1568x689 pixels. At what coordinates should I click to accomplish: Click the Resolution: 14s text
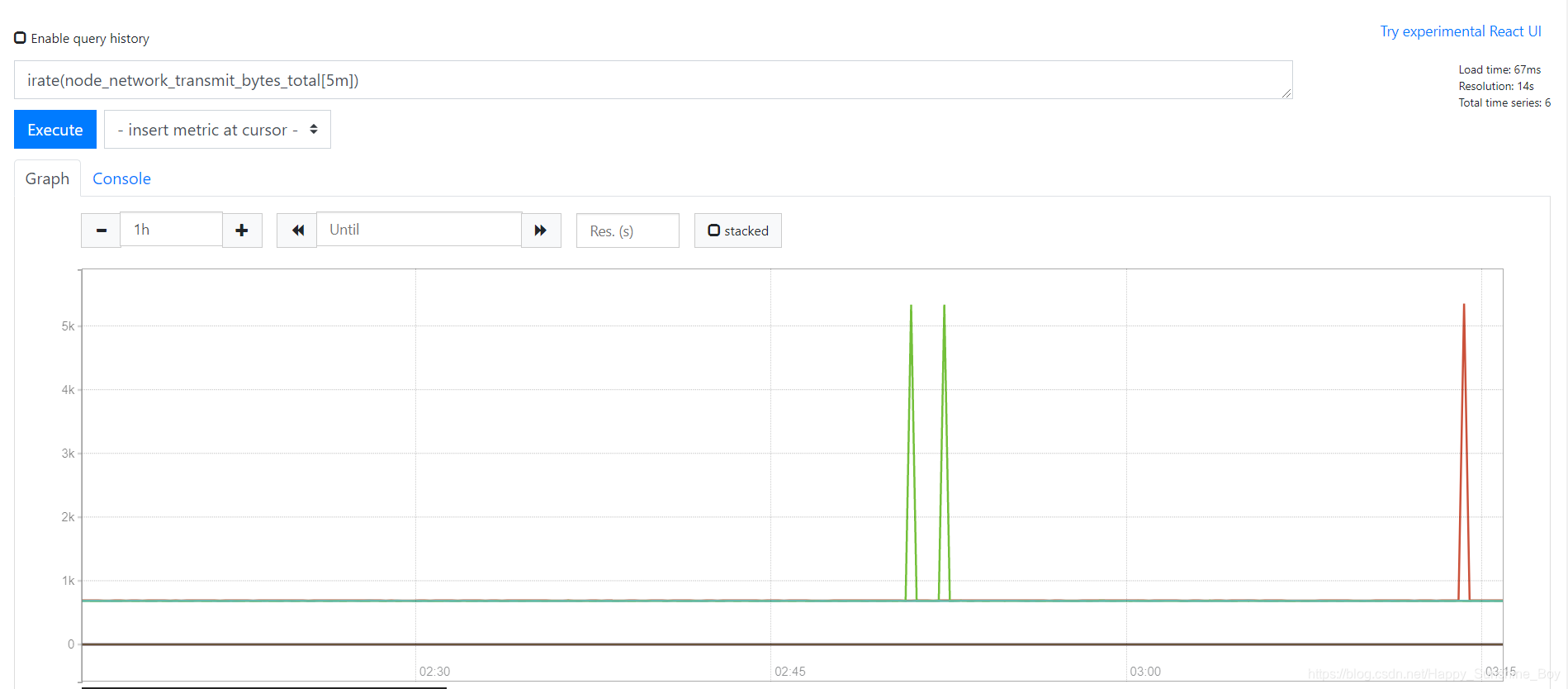(x=1496, y=86)
